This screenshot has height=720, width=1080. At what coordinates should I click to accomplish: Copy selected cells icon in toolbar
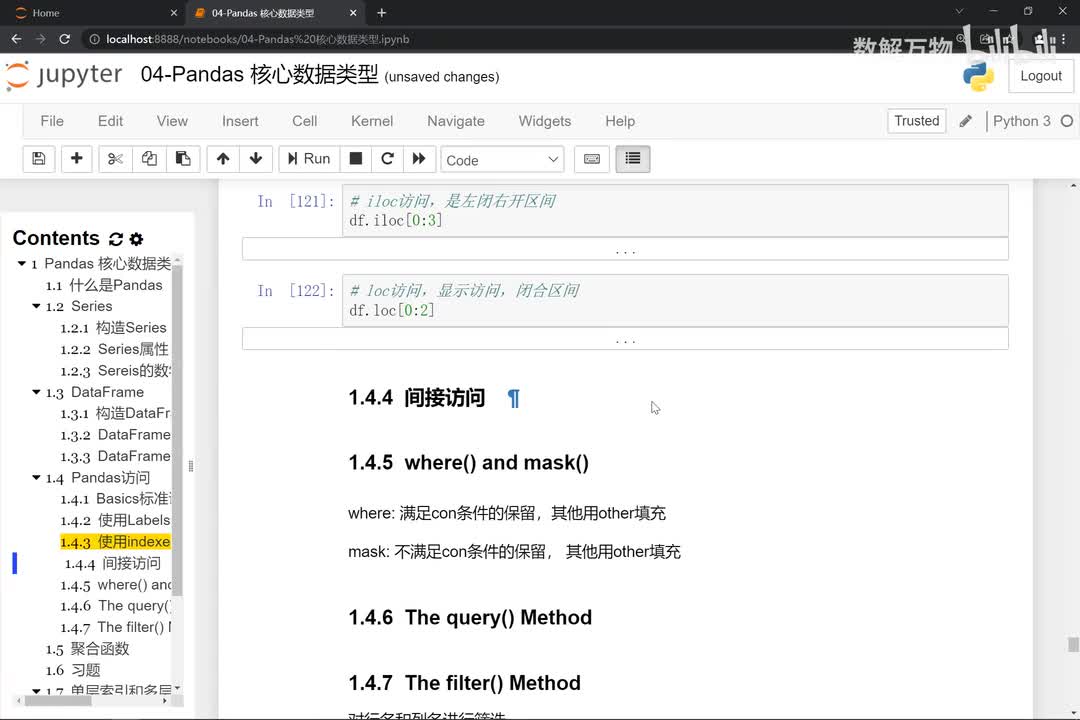[x=149, y=159]
